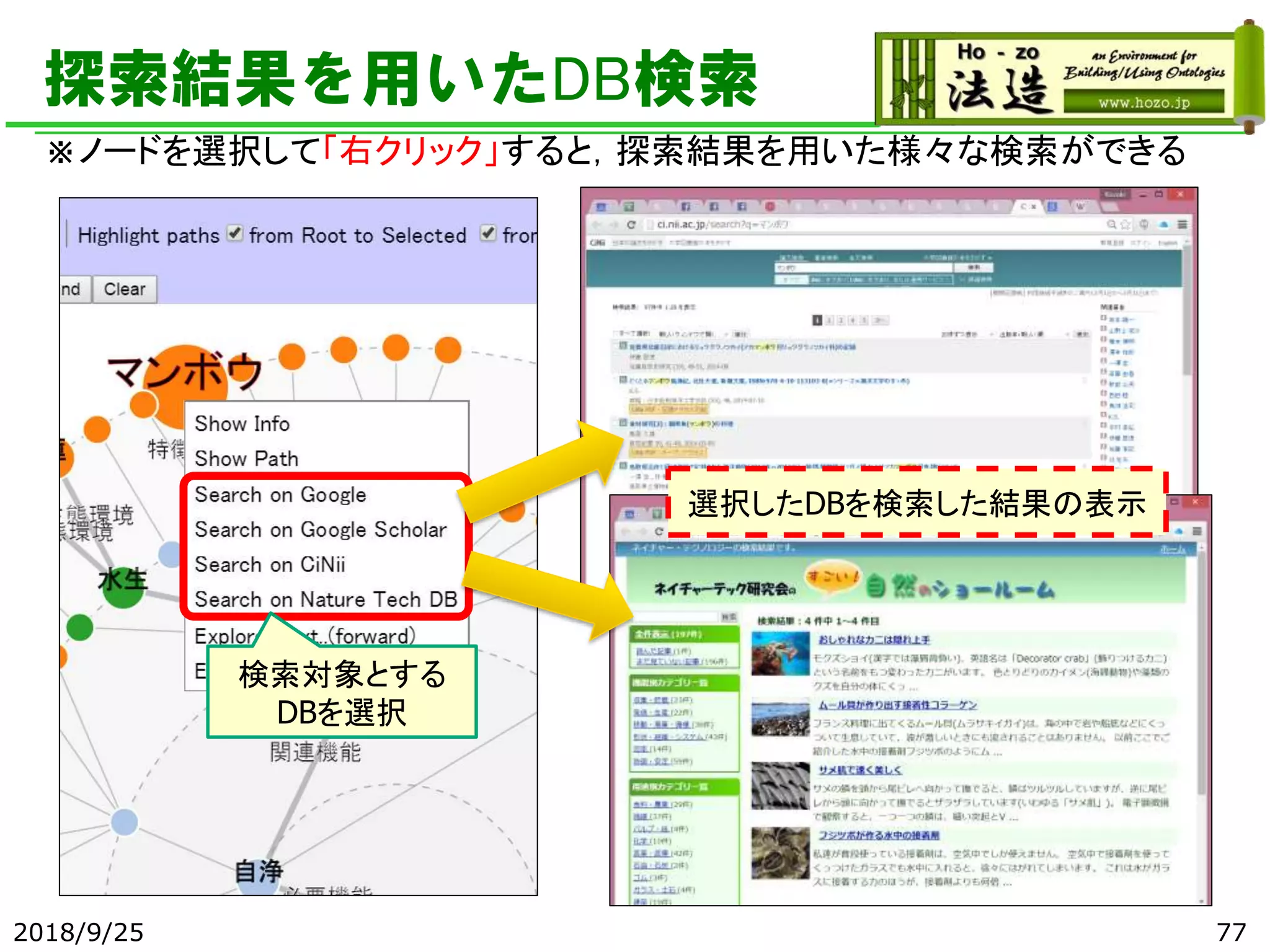Click the Clear button

[125, 289]
